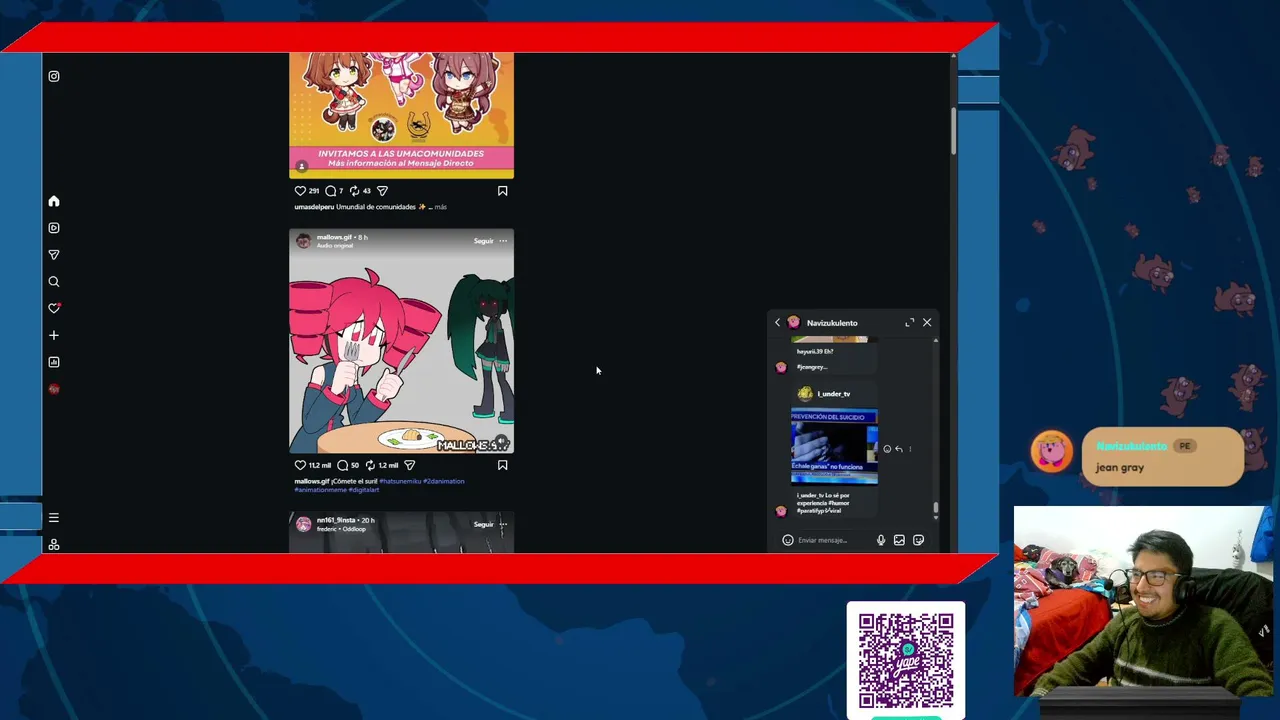Screen dimensions: 1280x720
Task: Open the #hatsunemiku hashtag link
Action: pyautogui.click(x=400, y=481)
